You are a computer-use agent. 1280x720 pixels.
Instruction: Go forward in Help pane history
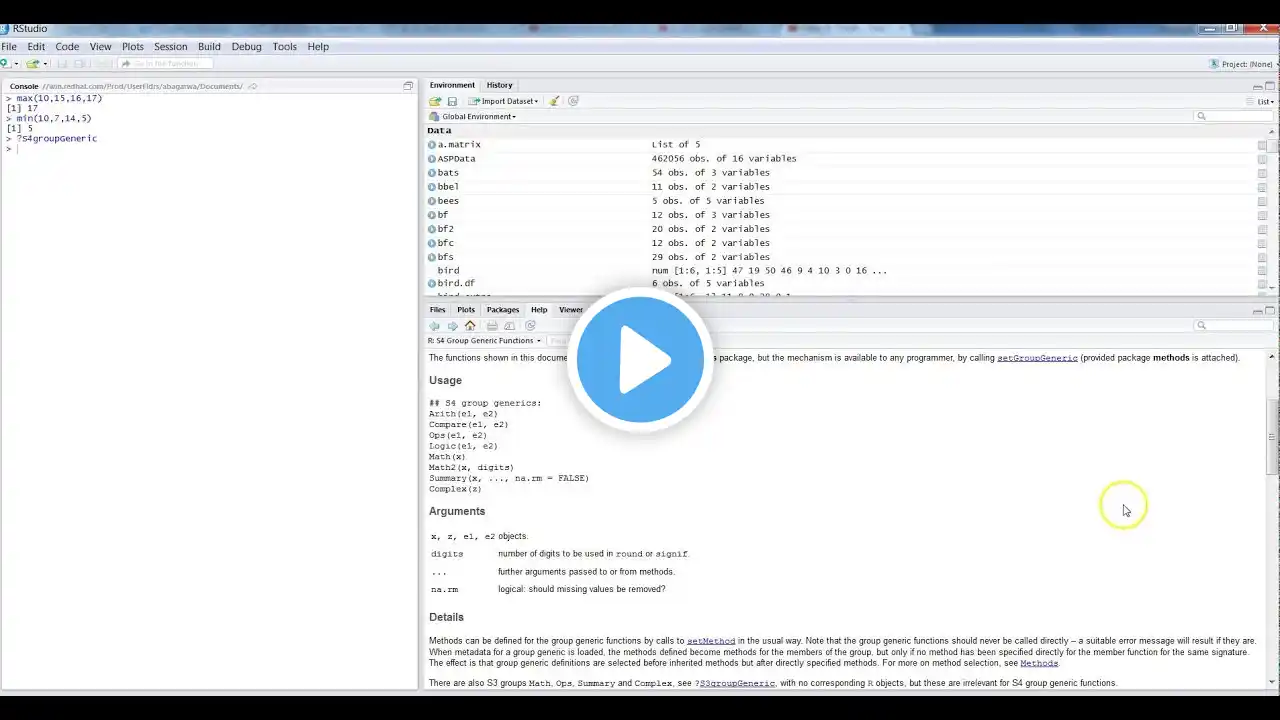pos(452,326)
